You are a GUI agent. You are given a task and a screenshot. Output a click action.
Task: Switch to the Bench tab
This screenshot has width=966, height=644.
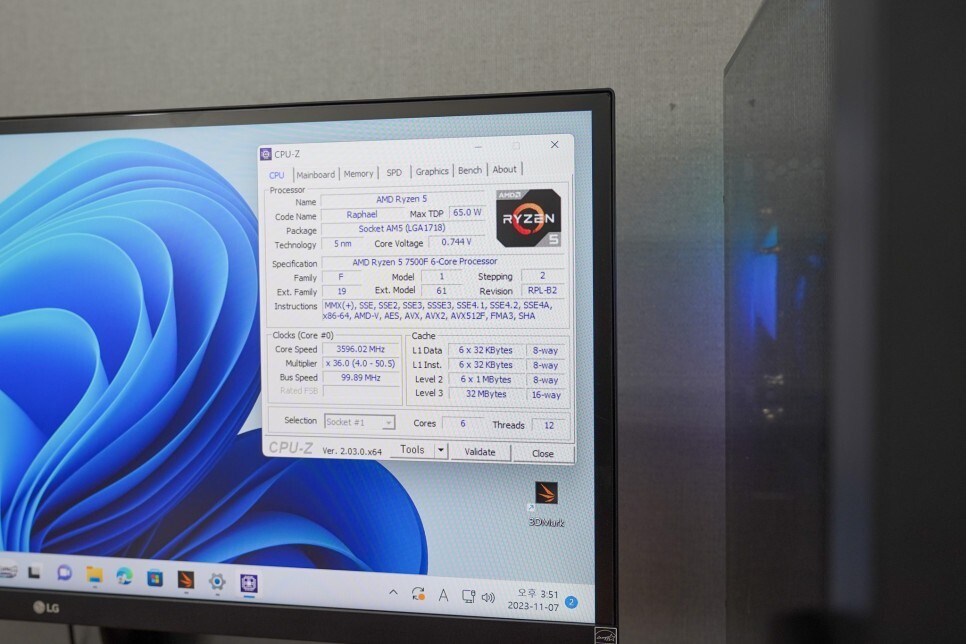click(x=470, y=171)
